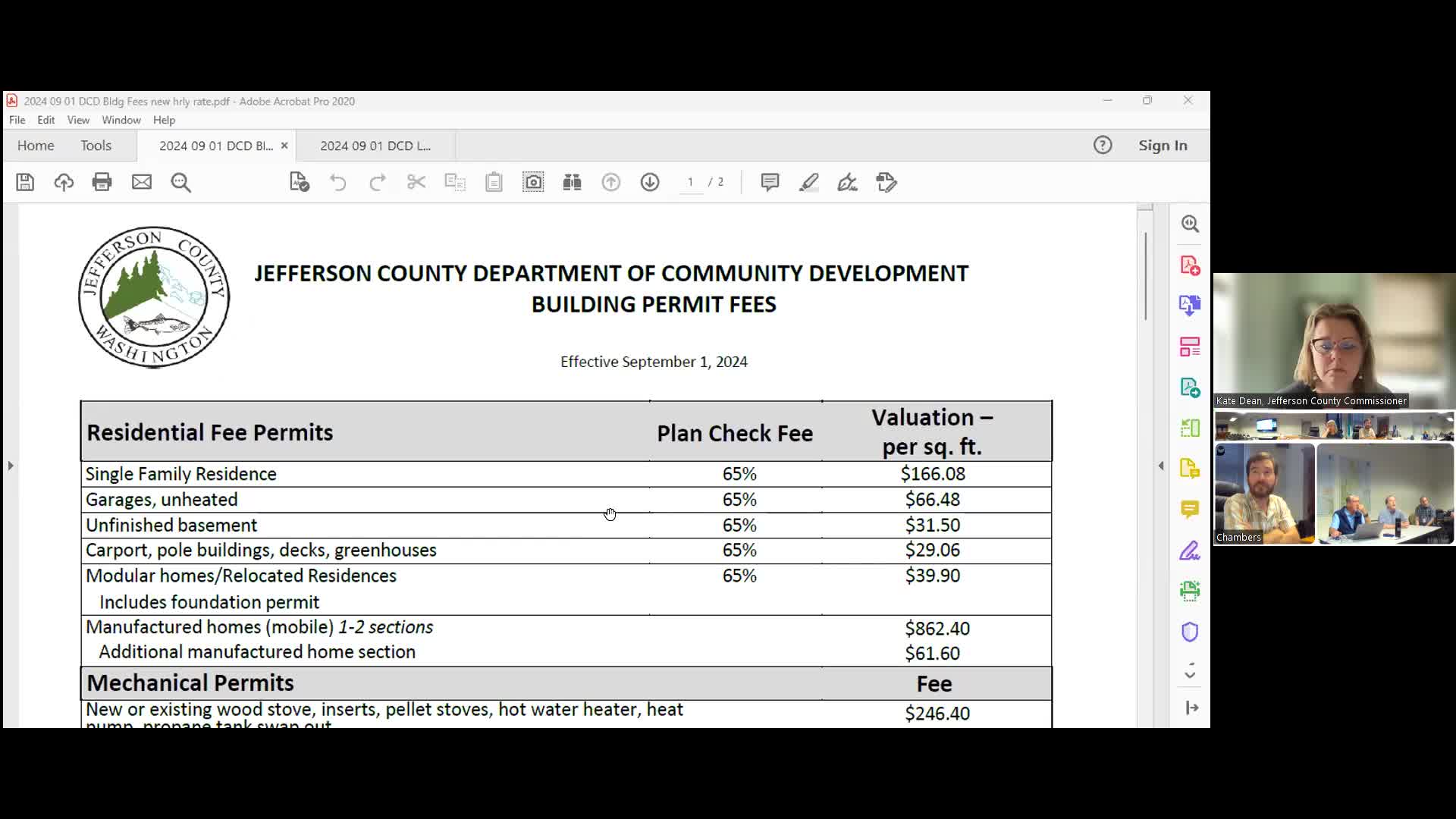Click the paste clipboard icon
The image size is (1456, 819).
494,182
